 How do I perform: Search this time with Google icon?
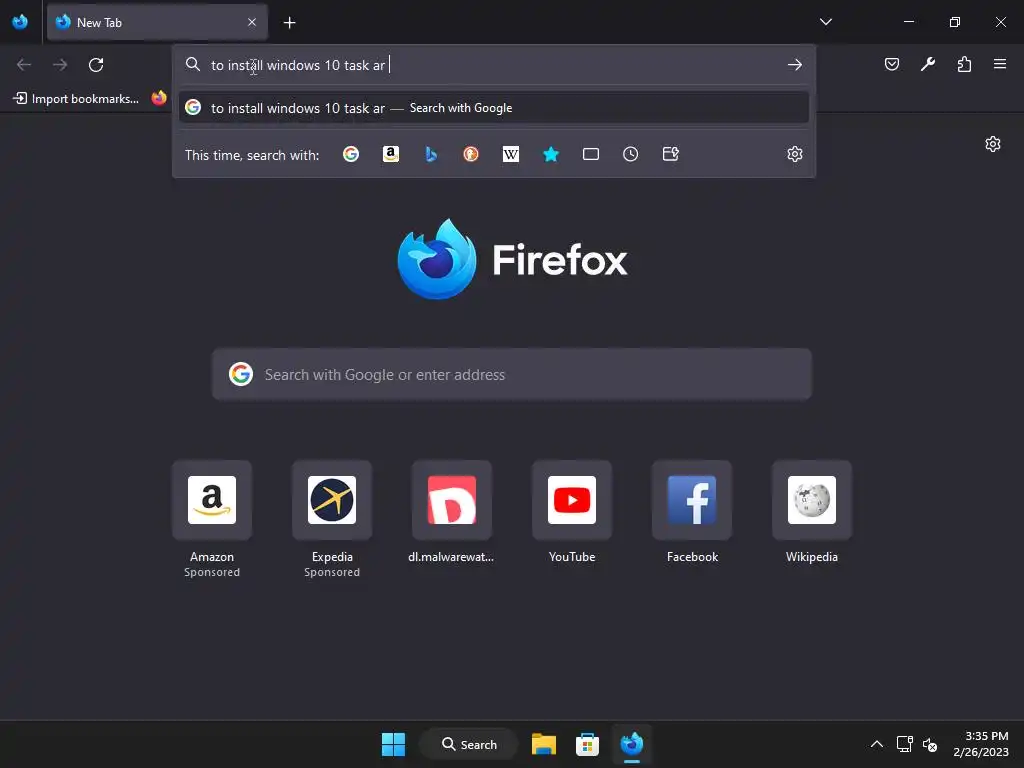click(x=351, y=154)
